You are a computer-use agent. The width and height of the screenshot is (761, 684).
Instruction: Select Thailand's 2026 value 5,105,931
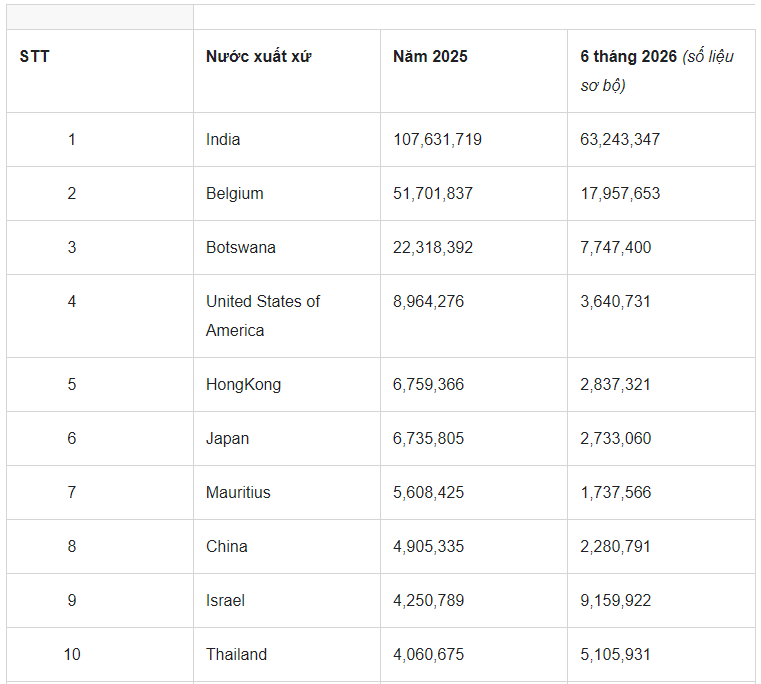tap(615, 654)
